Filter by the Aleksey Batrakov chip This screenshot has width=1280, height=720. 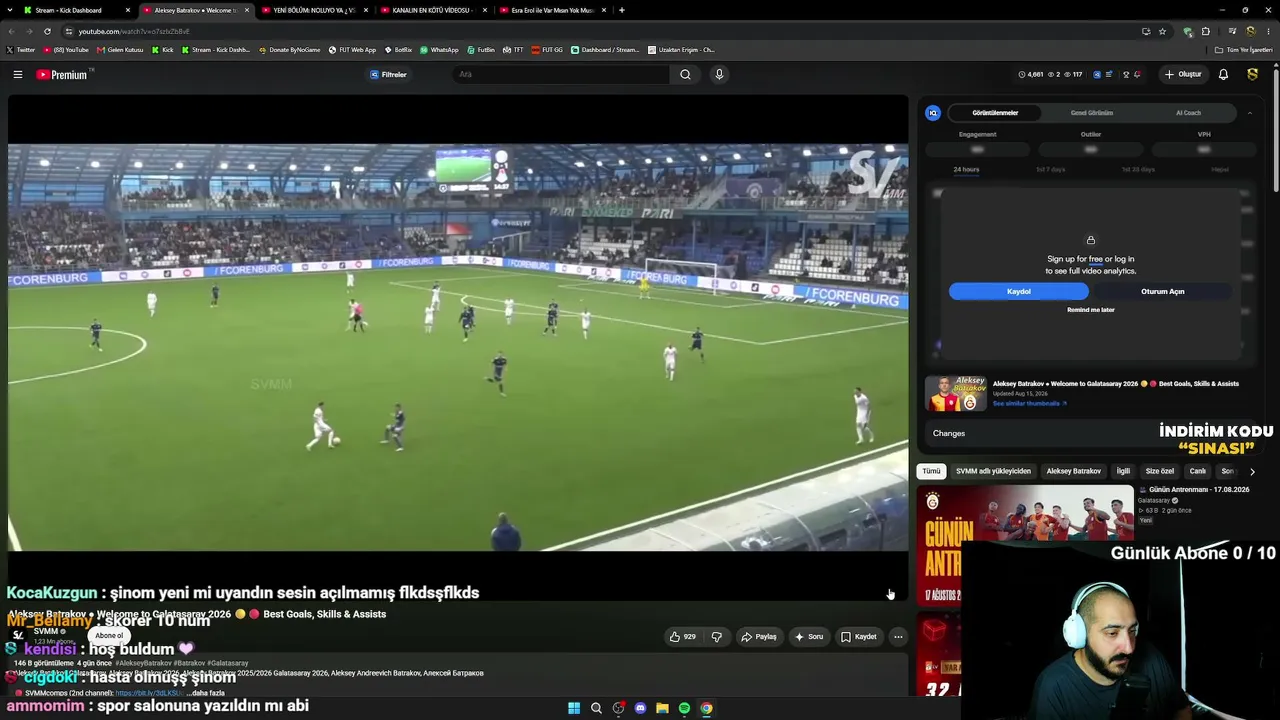[x=1073, y=471]
